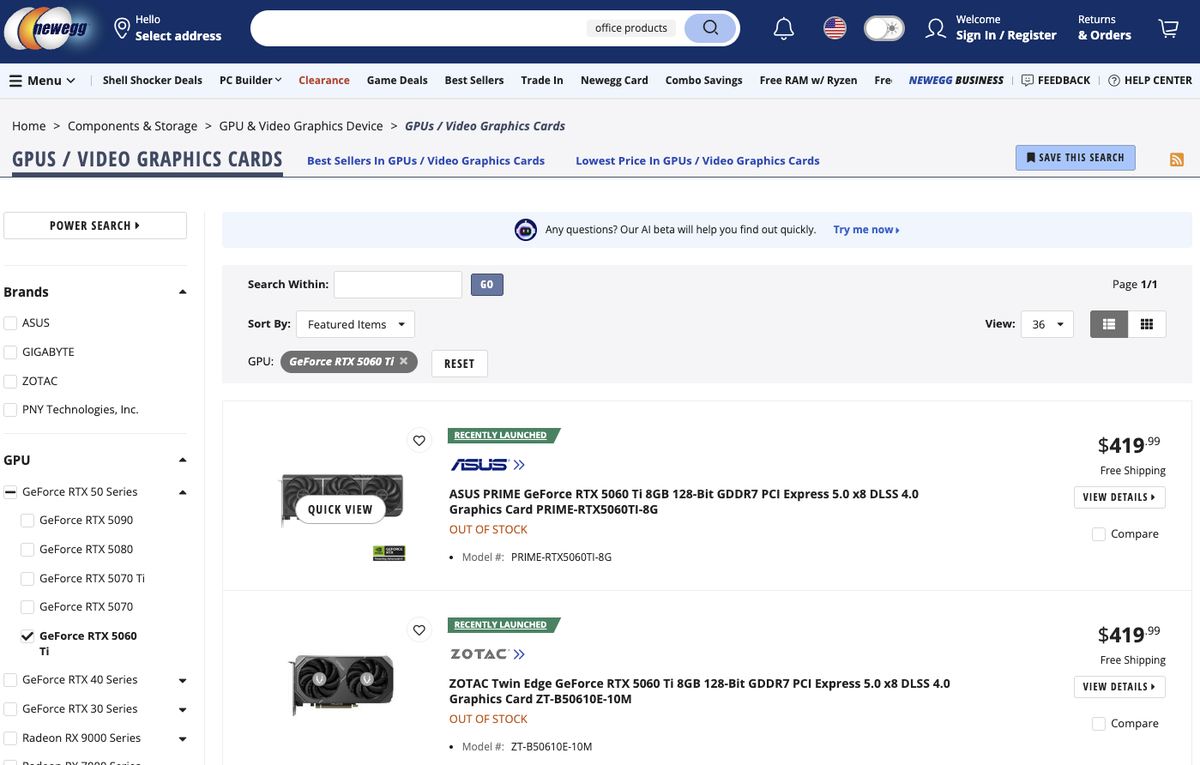The width and height of the screenshot is (1200, 765).
Task: Check PNY Technologies brand checkbox
Action: 10,410
